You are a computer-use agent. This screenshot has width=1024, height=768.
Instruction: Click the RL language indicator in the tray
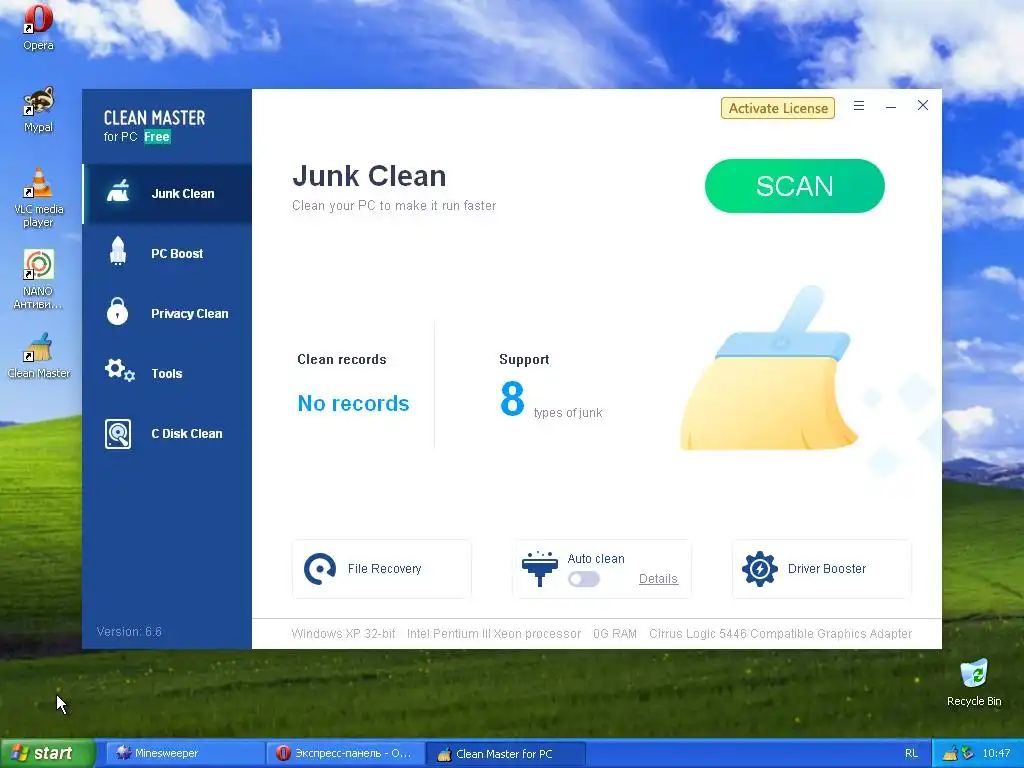click(x=911, y=754)
